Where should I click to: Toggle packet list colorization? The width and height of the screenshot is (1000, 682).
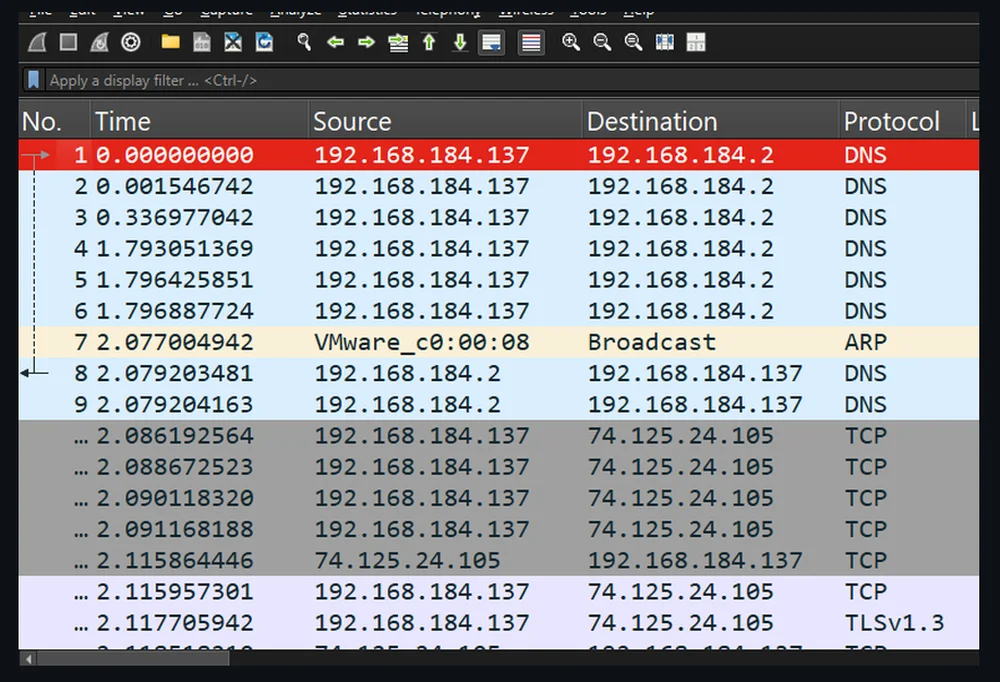pos(531,43)
